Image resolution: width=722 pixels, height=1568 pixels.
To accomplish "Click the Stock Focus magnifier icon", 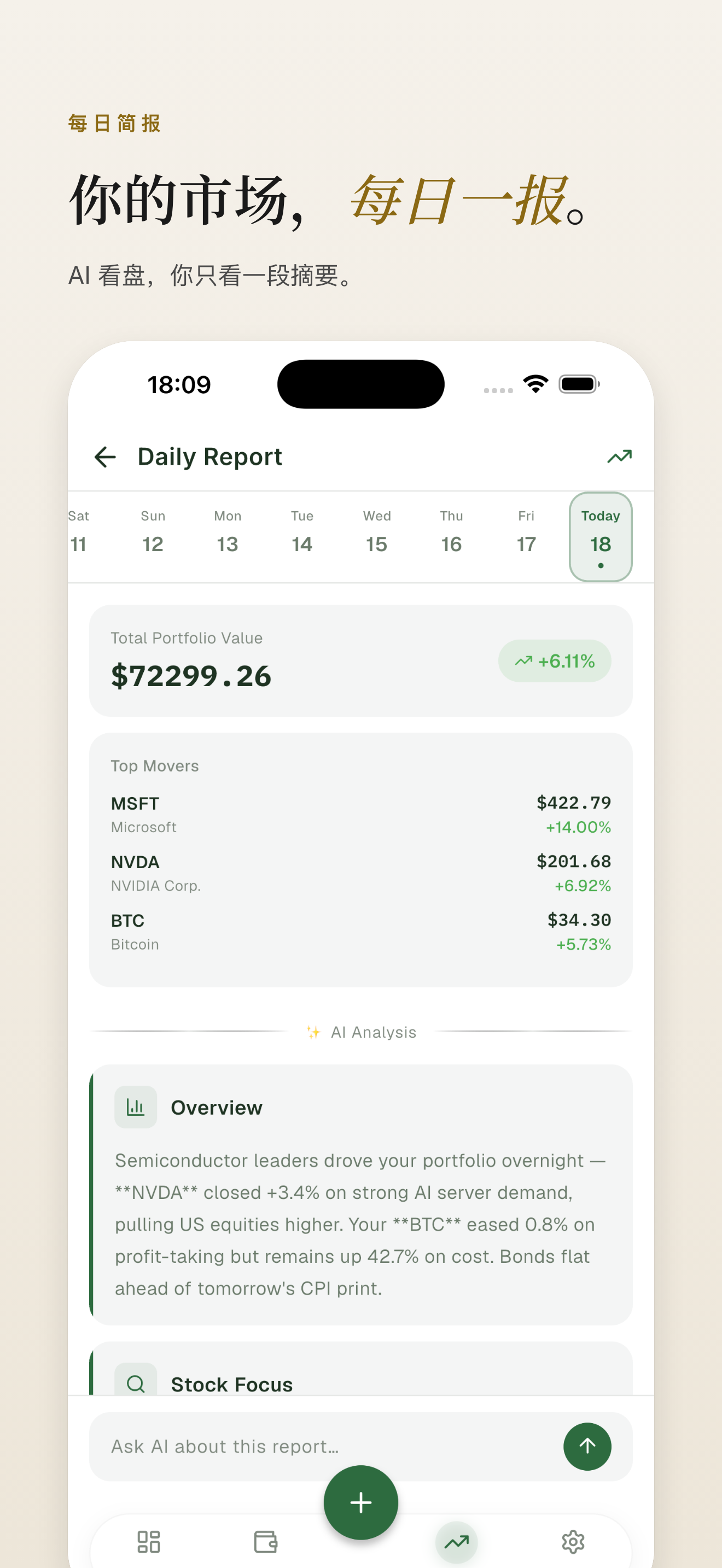I will [x=136, y=1383].
